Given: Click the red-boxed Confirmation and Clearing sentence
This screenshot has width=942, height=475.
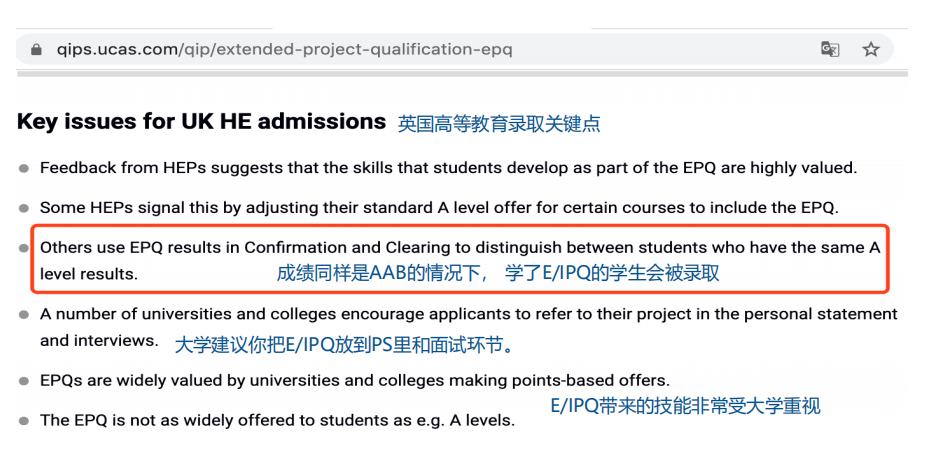Looking at the screenshot, I should point(460,260).
